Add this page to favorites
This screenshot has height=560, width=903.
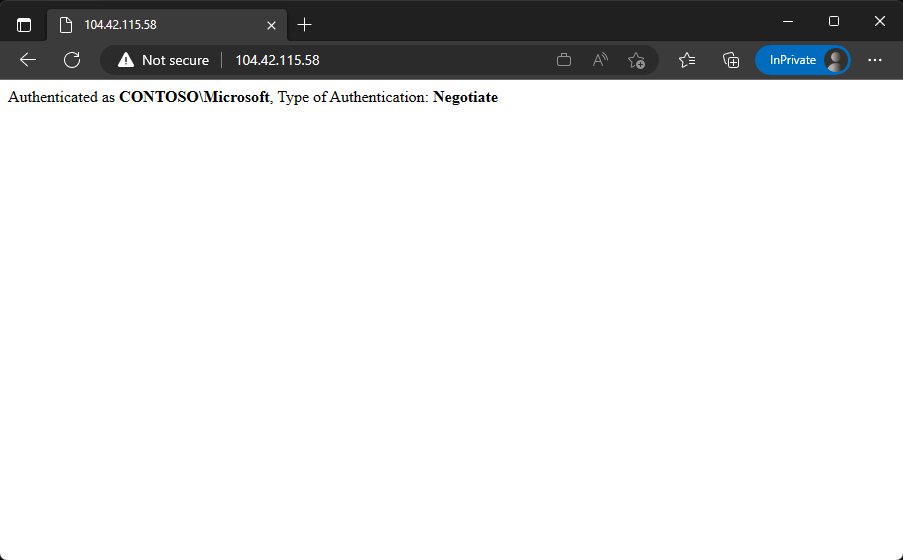click(x=636, y=60)
